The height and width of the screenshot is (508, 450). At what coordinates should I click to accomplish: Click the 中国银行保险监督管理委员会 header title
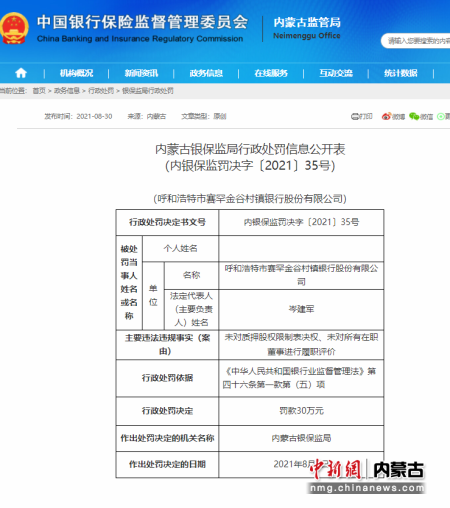pyautogui.click(x=142, y=22)
